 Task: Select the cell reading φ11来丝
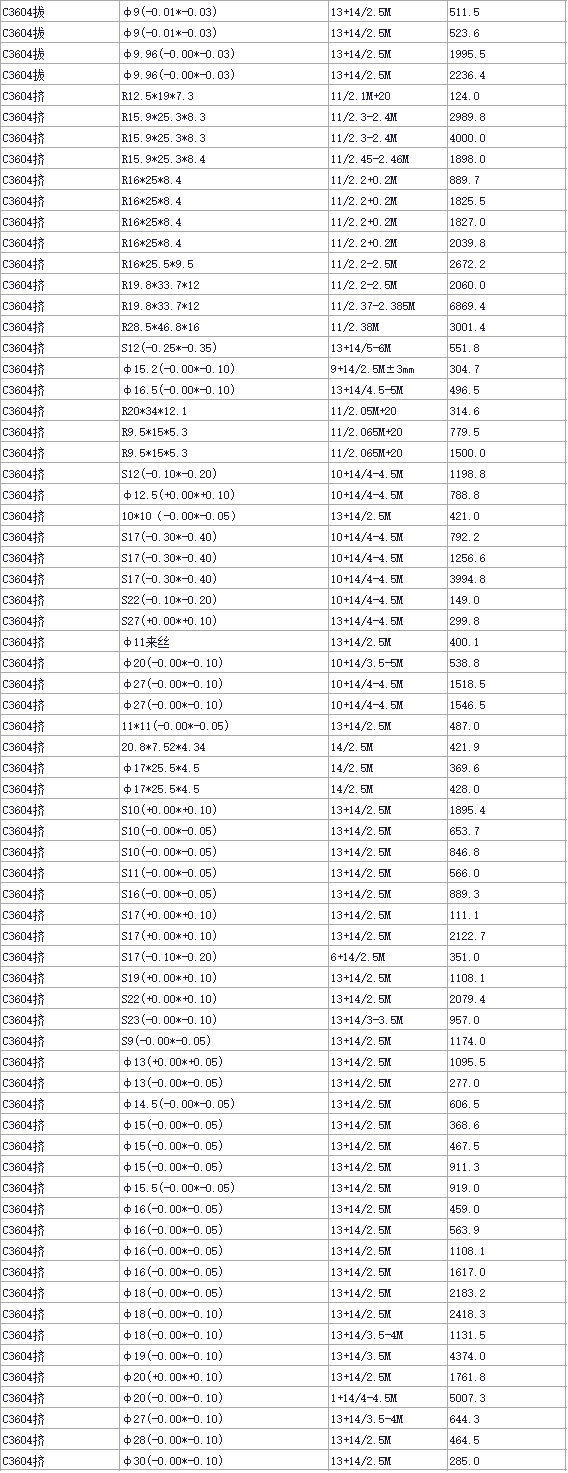pos(222,642)
